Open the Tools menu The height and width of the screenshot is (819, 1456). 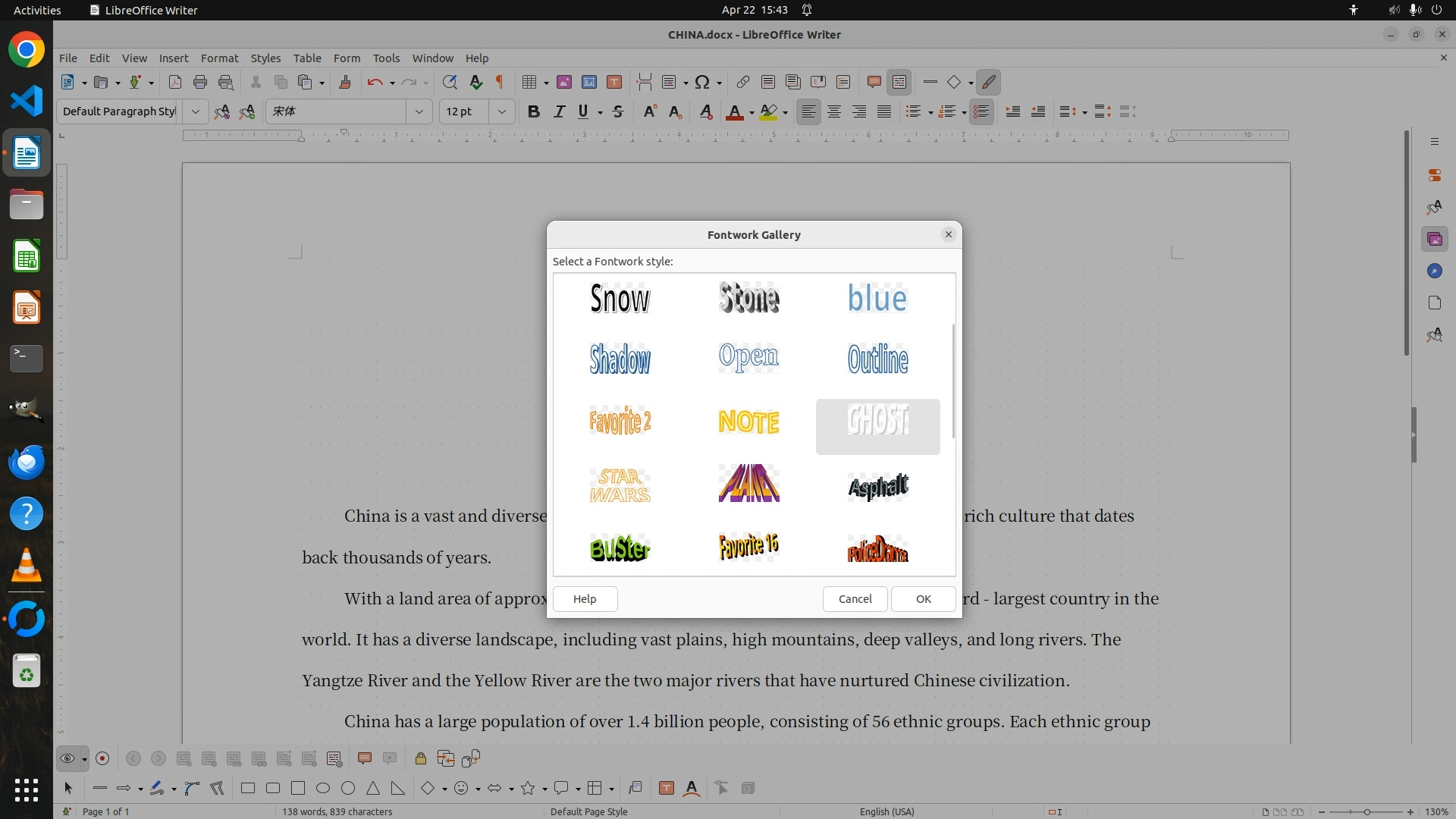click(386, 58)
